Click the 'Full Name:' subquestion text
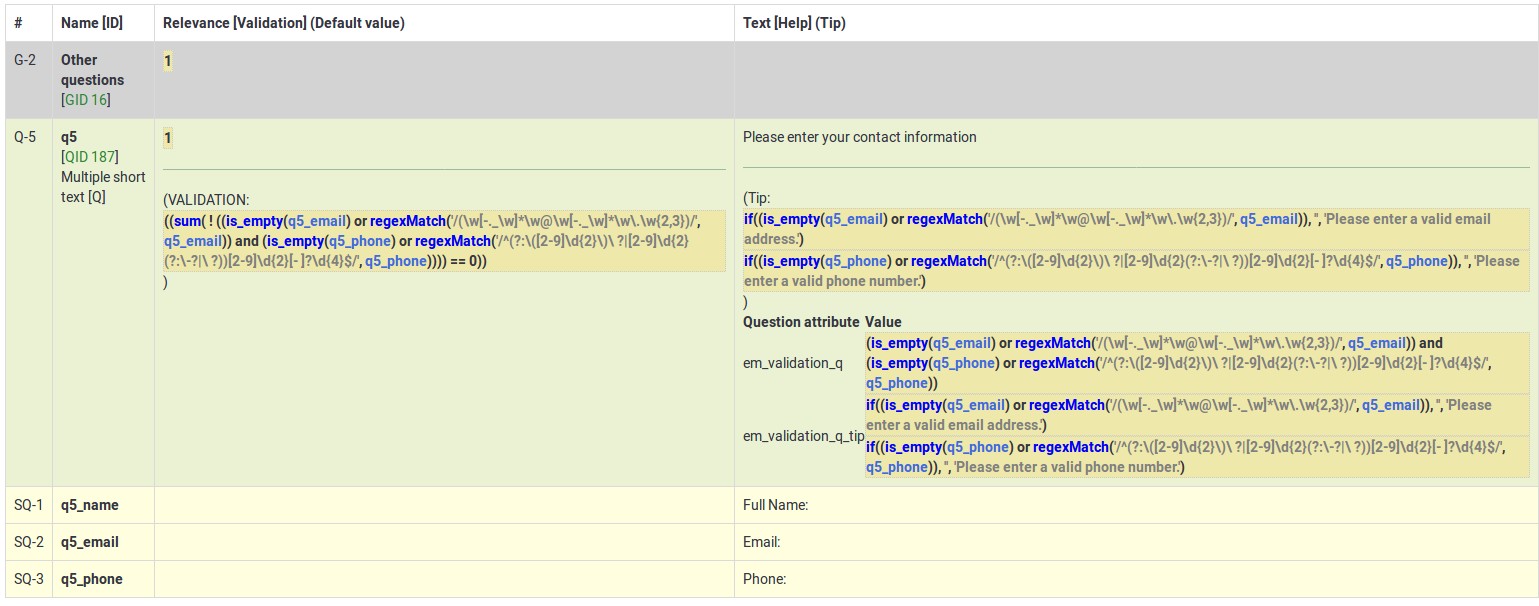Screen dimensions: 1539x606 pos(775,506)
